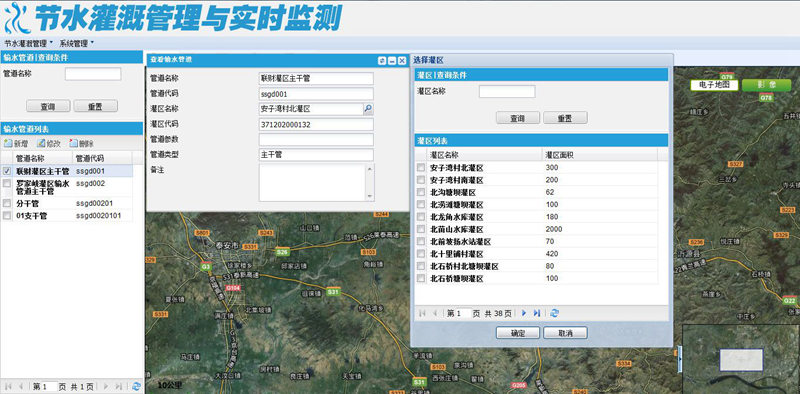Click the 删除 delete pipeline icon
The width and height of the screenshot is (800, 394).
pyautogui.click(x=73, y=144)
